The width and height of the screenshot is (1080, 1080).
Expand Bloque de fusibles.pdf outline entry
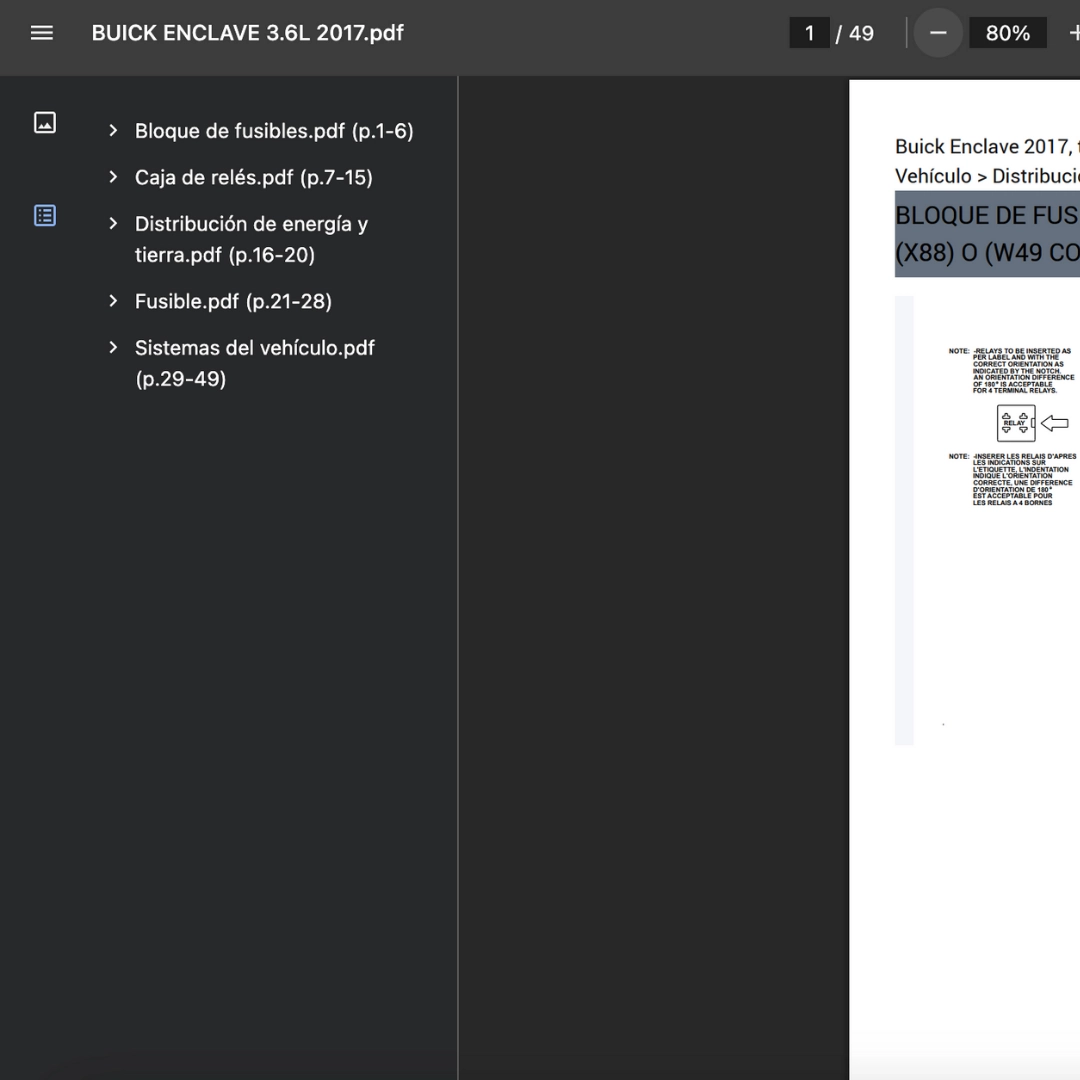[114, 131]
